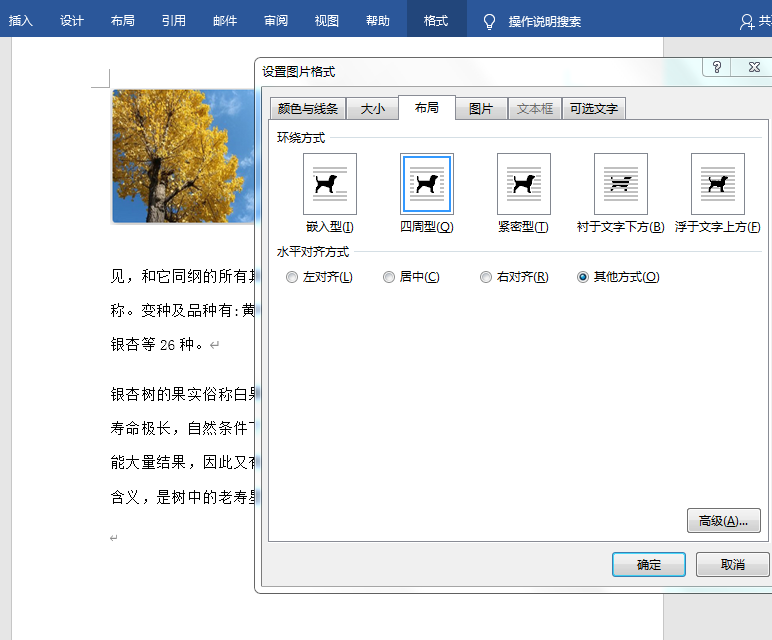Switch to 可选文字 tab
This screenshot has height=640, width=772.
(594, 109)
